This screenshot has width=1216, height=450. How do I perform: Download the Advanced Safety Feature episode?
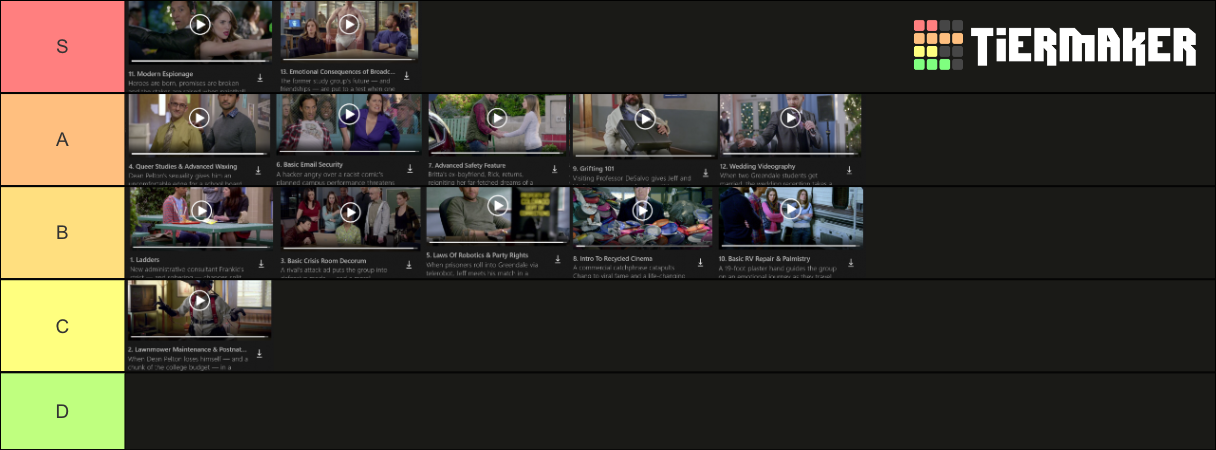point(555,170)
